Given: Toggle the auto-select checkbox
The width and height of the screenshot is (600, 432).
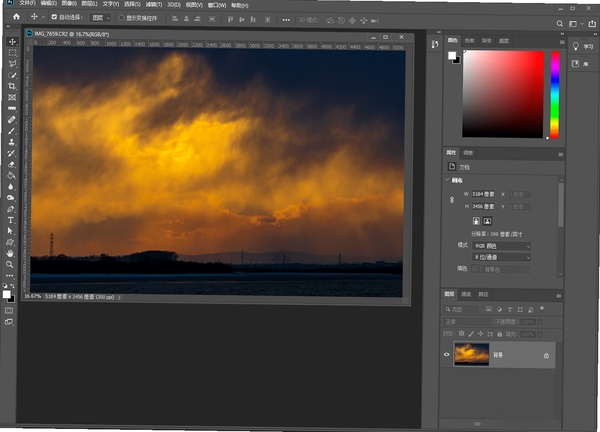Looking at the screenshot, I should click(x=54, y=17).
